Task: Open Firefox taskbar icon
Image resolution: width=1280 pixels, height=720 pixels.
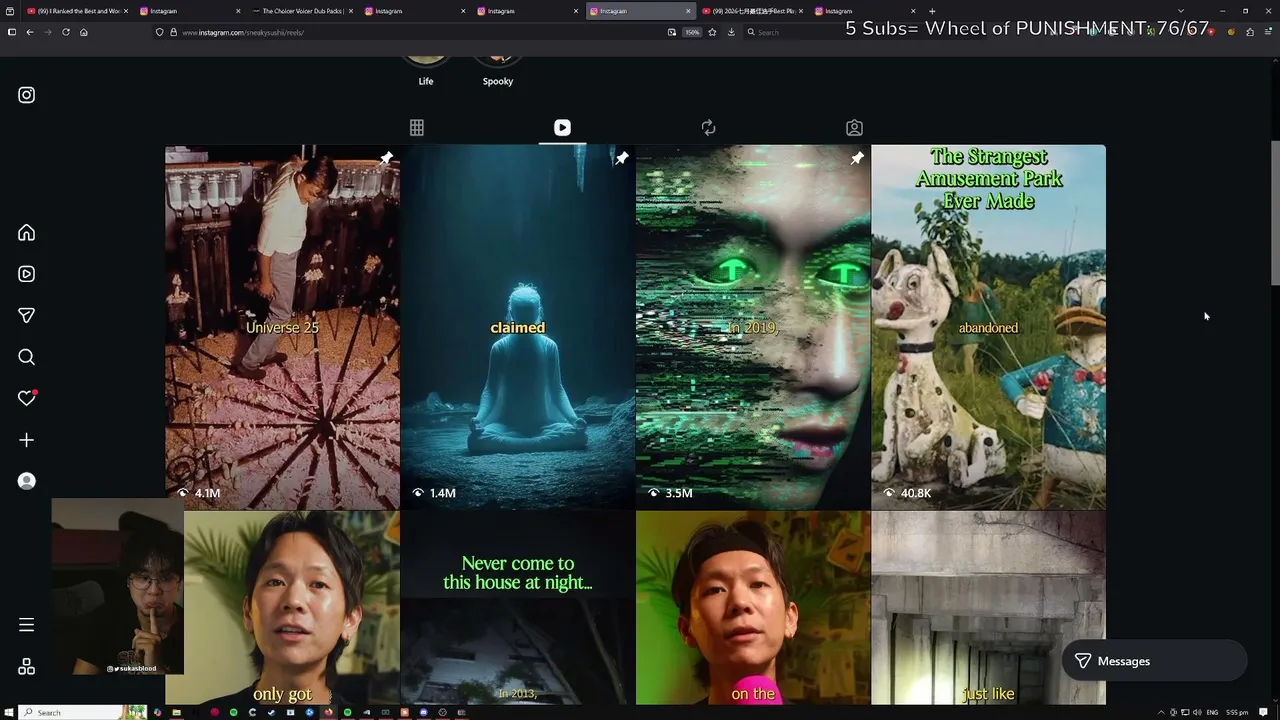Action: pos(329,712)
